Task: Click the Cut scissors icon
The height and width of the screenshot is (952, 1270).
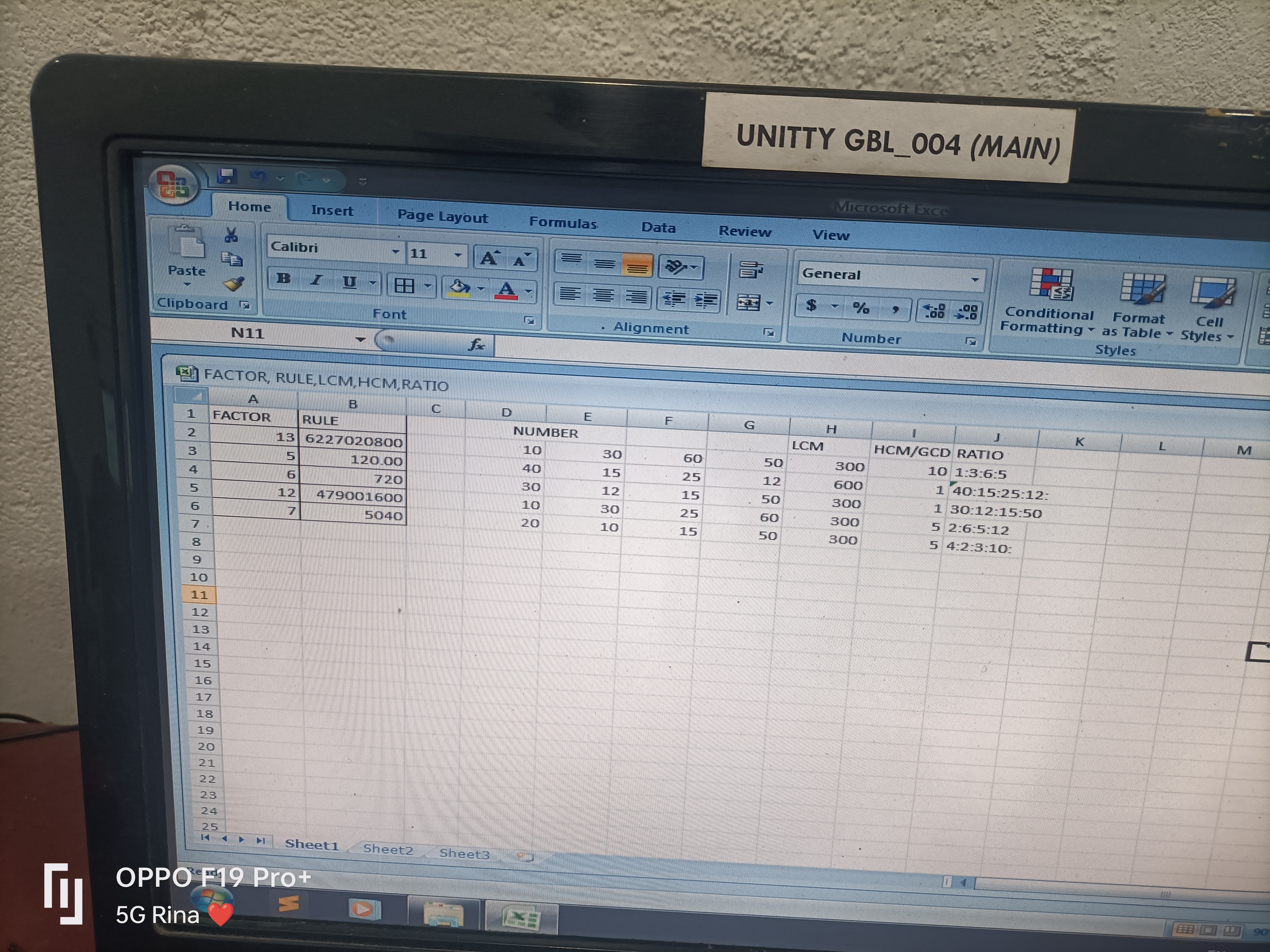Action: tap(231, 235)
